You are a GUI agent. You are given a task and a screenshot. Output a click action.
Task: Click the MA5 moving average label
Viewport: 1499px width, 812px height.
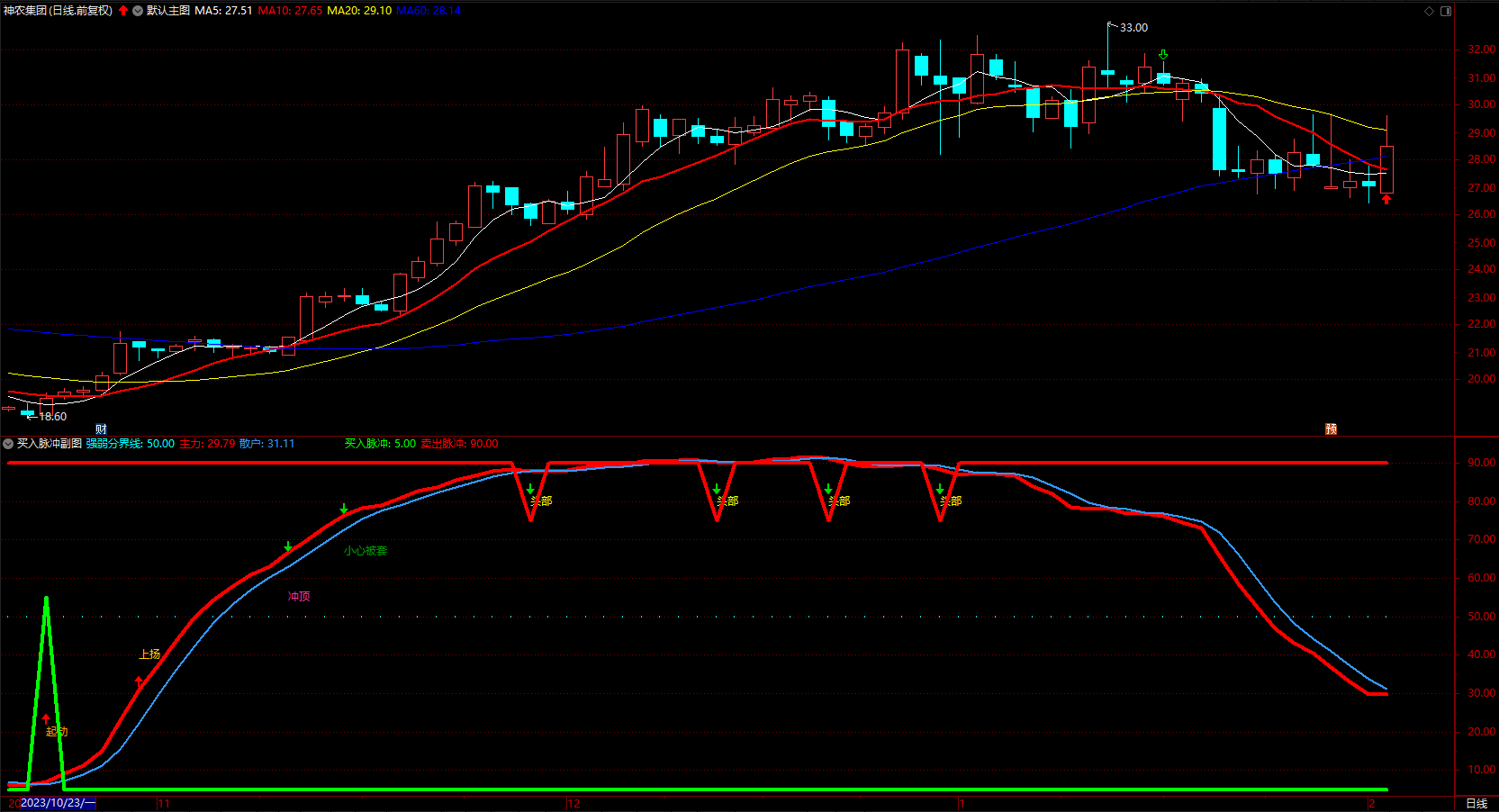click(223, 11)
